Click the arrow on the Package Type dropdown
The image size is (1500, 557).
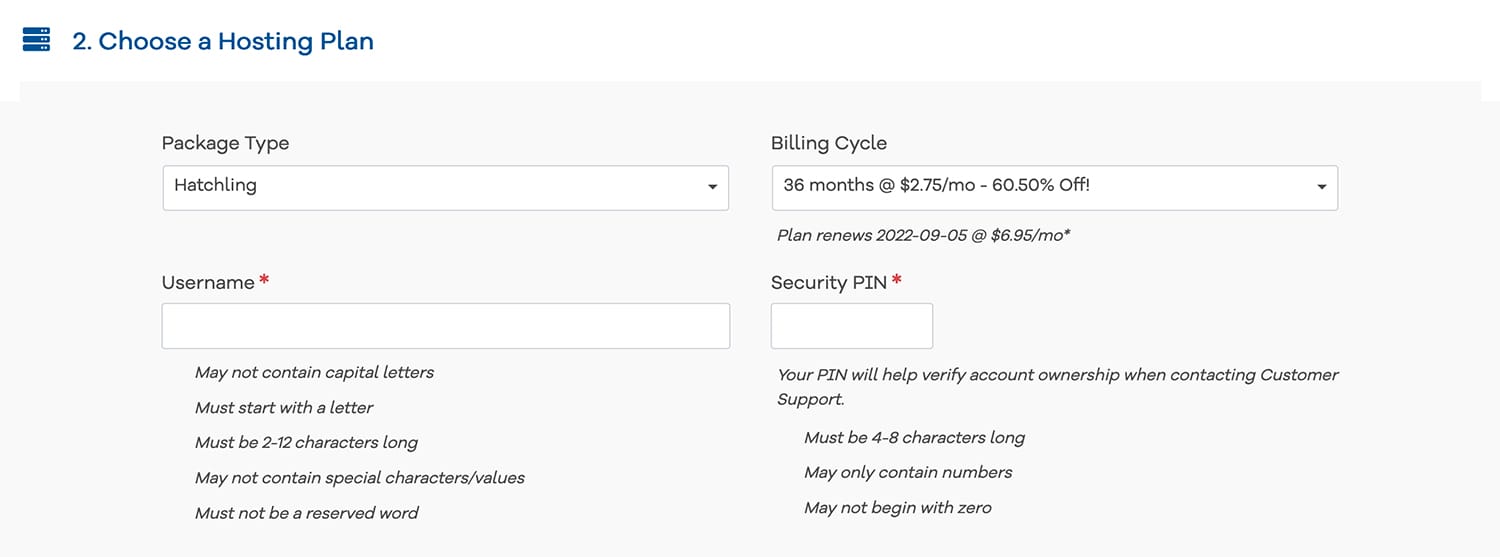tap(712, 187)
